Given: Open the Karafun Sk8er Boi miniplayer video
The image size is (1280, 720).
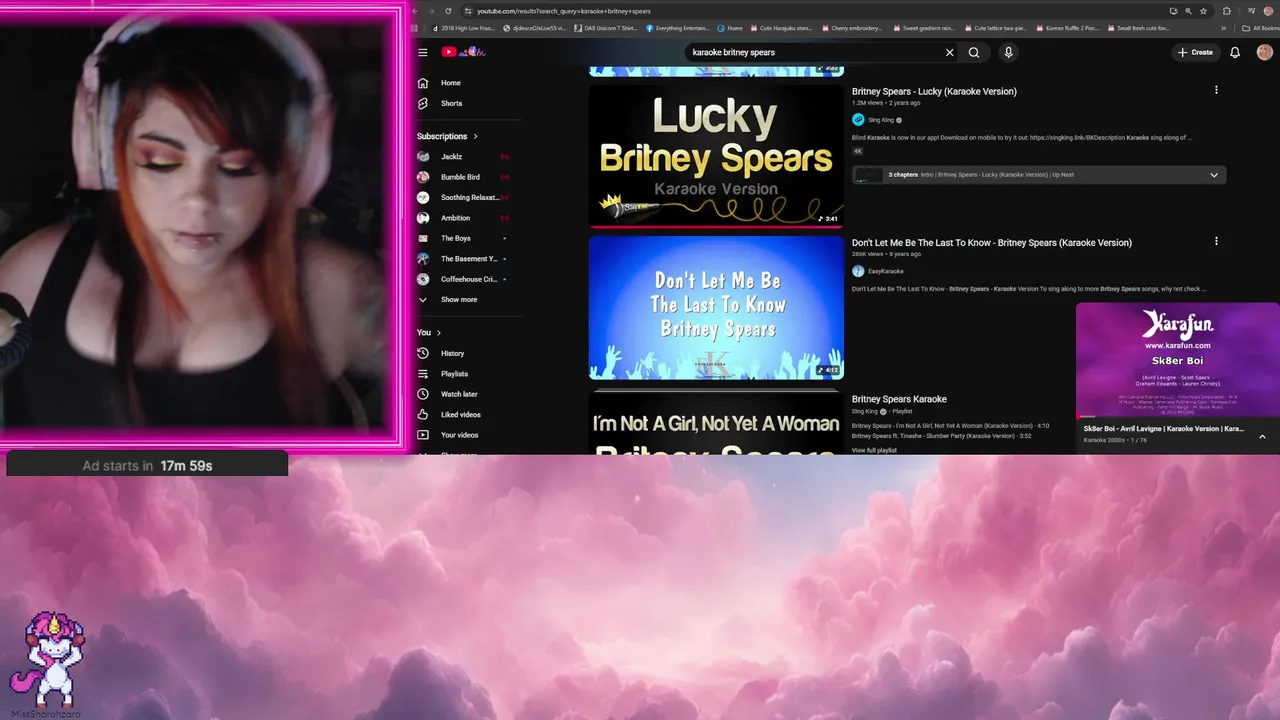Looking at the screenshot, I should [1178, 360].
